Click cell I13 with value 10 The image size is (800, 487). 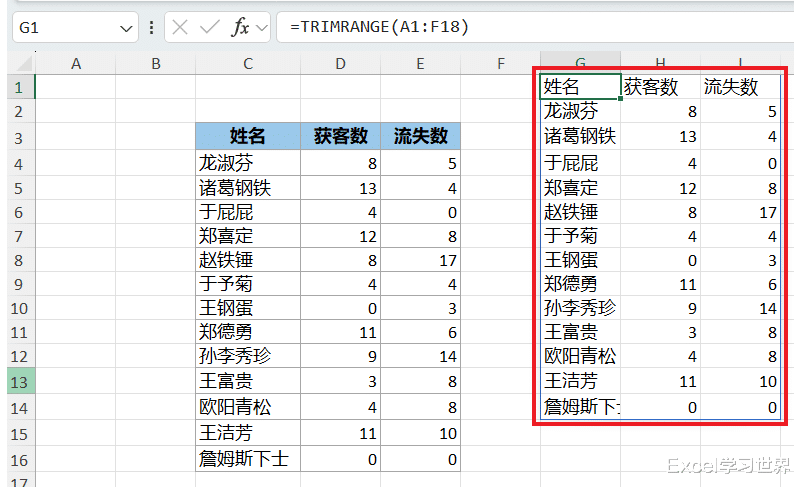pyautogui.click(x=740, y=381)
